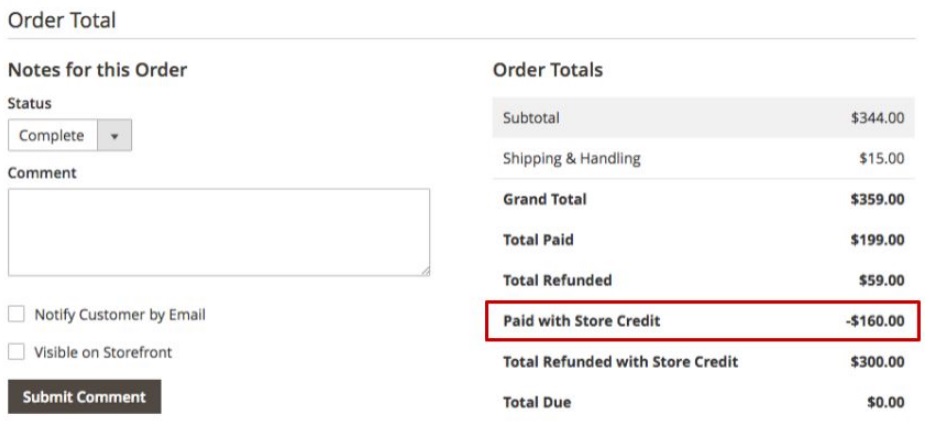The height and width of the screenshot is (433, 931).
Task: Click the Order Totals heading
Action: [x=547, y=70]
